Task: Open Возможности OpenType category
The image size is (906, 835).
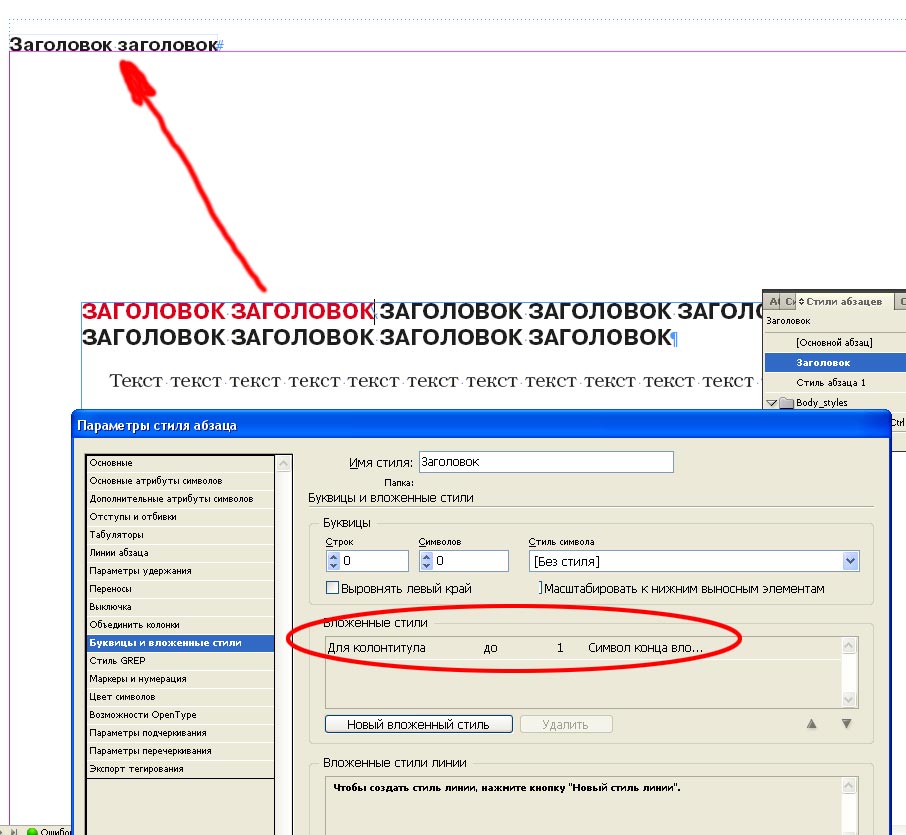Action: pos(180,715)
